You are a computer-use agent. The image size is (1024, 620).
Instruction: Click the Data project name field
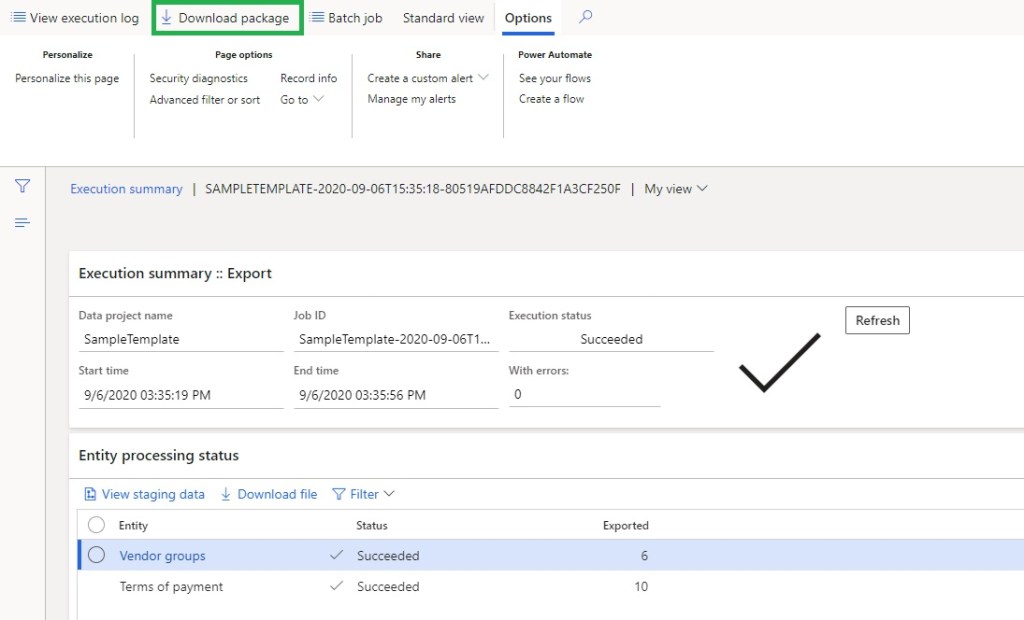click(180, 339)
